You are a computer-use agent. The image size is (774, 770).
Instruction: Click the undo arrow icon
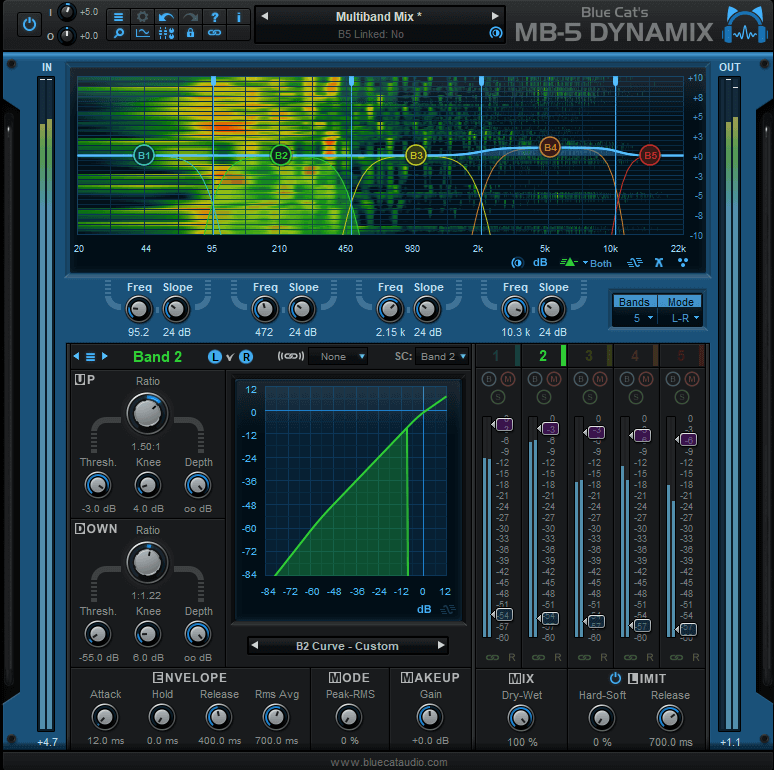(166, 17)
